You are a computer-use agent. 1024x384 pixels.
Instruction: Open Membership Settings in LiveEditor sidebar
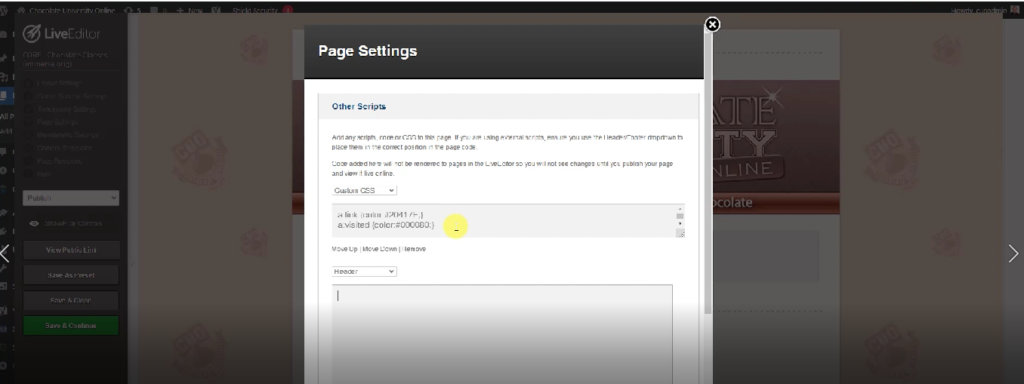[67, 135]
